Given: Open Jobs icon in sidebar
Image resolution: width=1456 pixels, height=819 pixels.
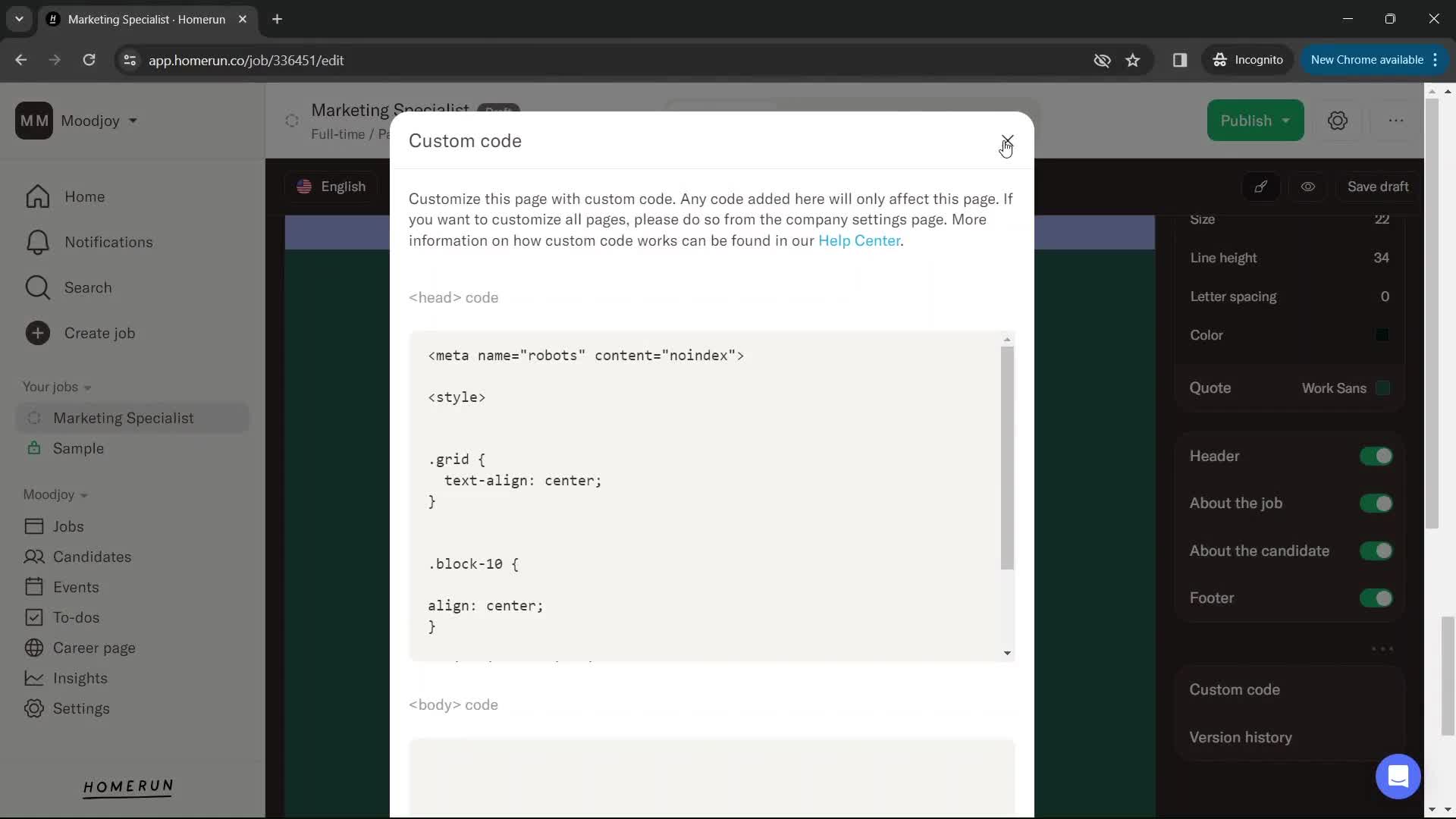Looking at the screenshot, I should (34, 526).
